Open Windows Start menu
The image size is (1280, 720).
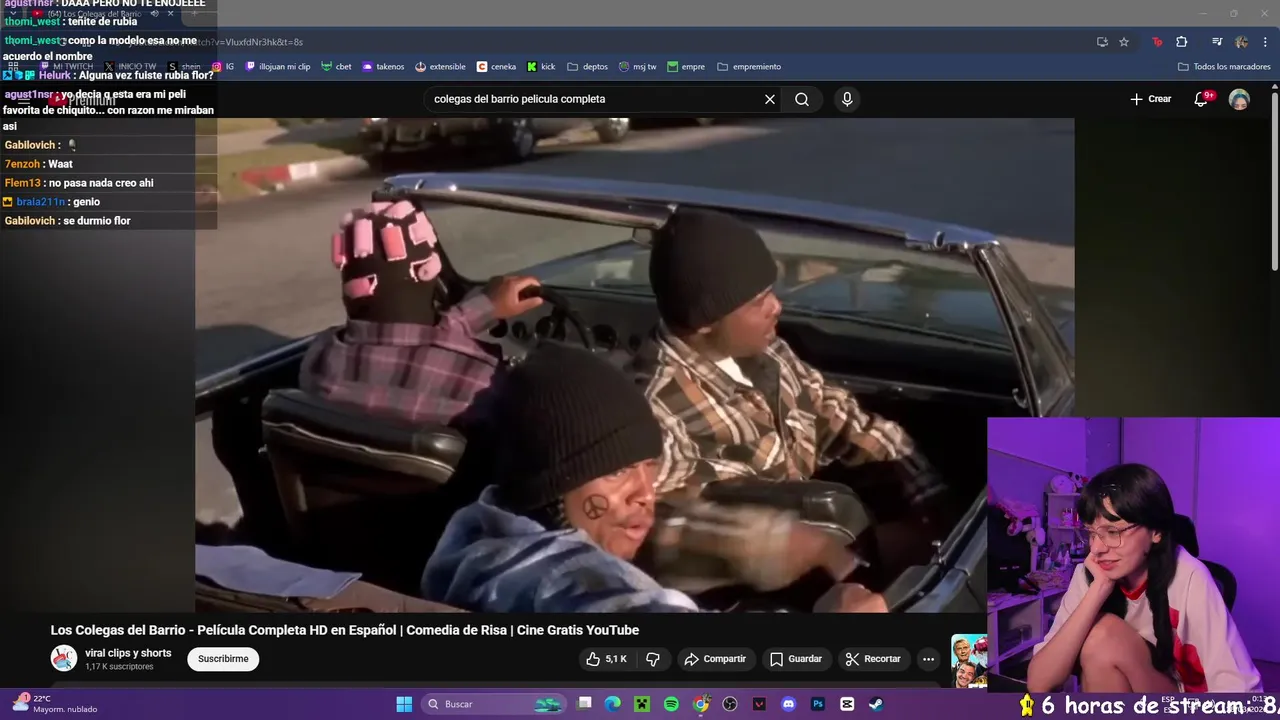pos(404,704)
